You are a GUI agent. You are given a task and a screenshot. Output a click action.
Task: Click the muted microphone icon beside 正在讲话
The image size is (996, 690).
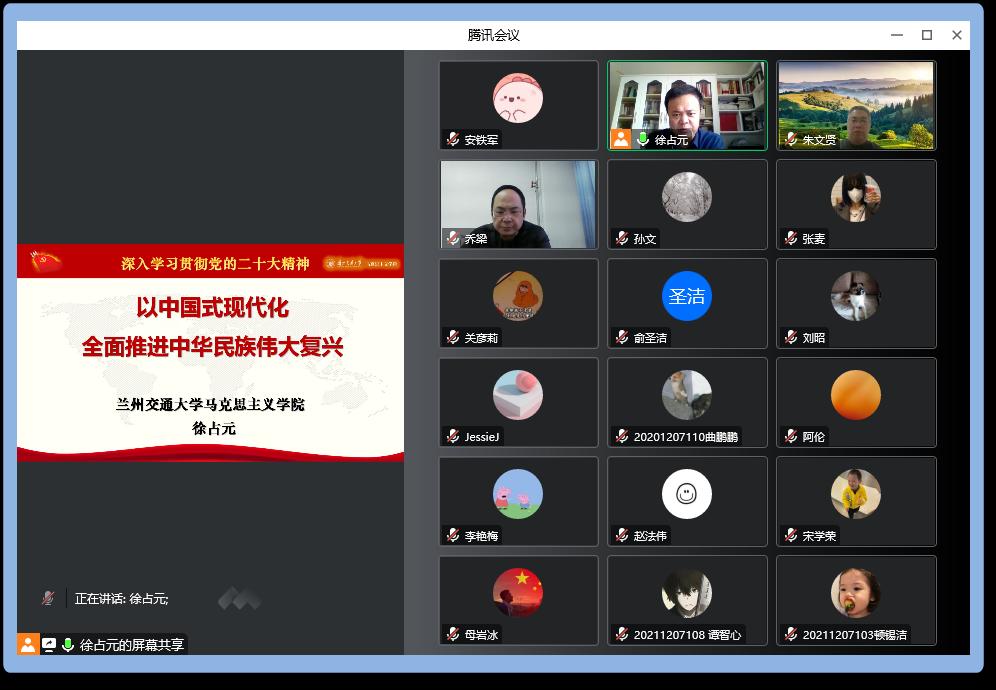point(48,598)
